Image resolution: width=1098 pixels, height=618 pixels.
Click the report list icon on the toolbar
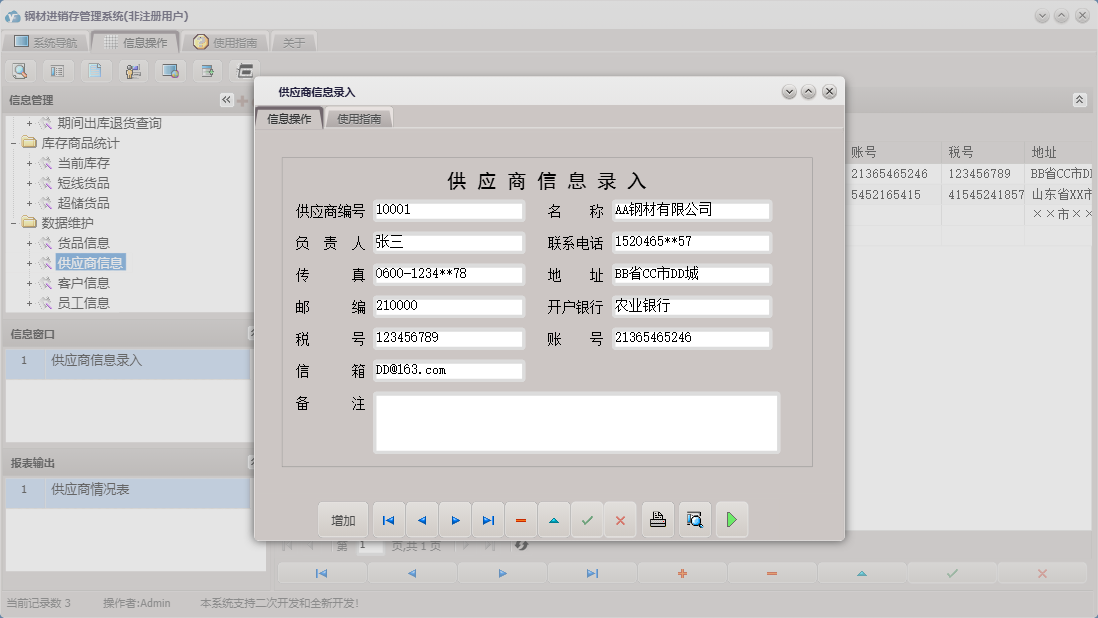coord(56,71)
